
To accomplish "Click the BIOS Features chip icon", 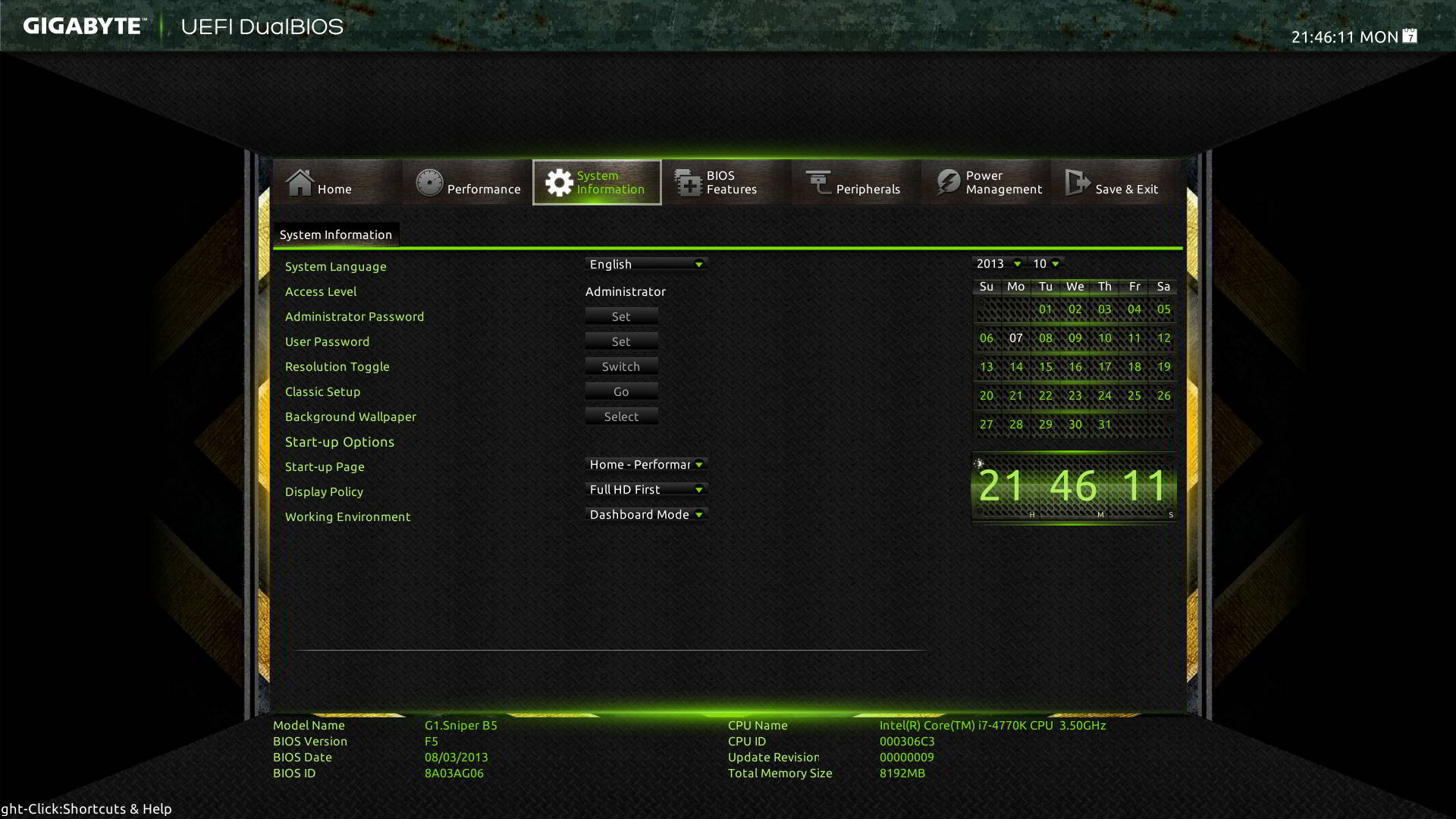I will tap(689, 183).
